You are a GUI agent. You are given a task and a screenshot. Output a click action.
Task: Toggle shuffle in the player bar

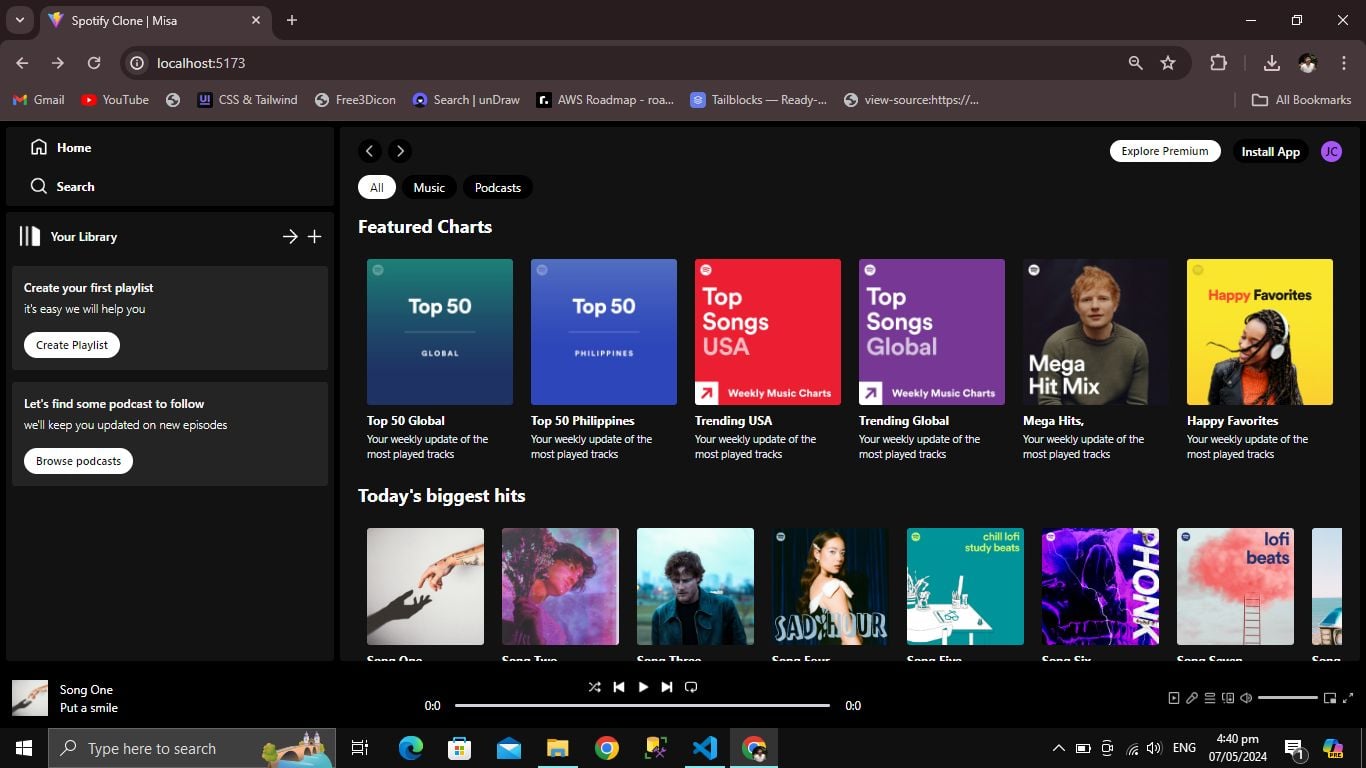pos(595,687)
